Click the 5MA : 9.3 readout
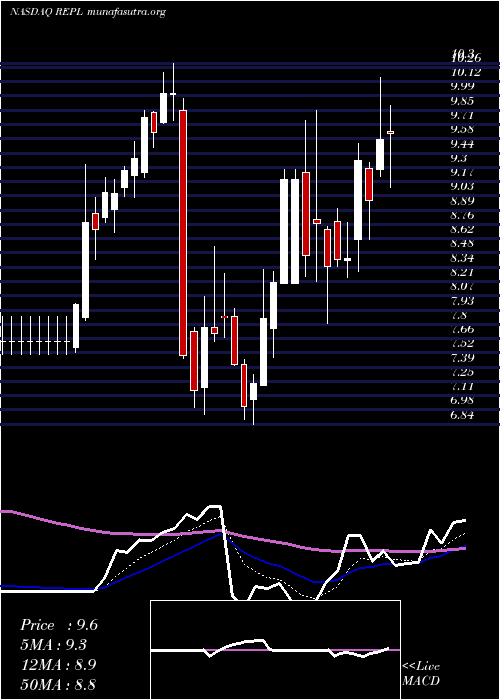Image resolution: width=500 pixels, height=700 pixels. point(54,645)
